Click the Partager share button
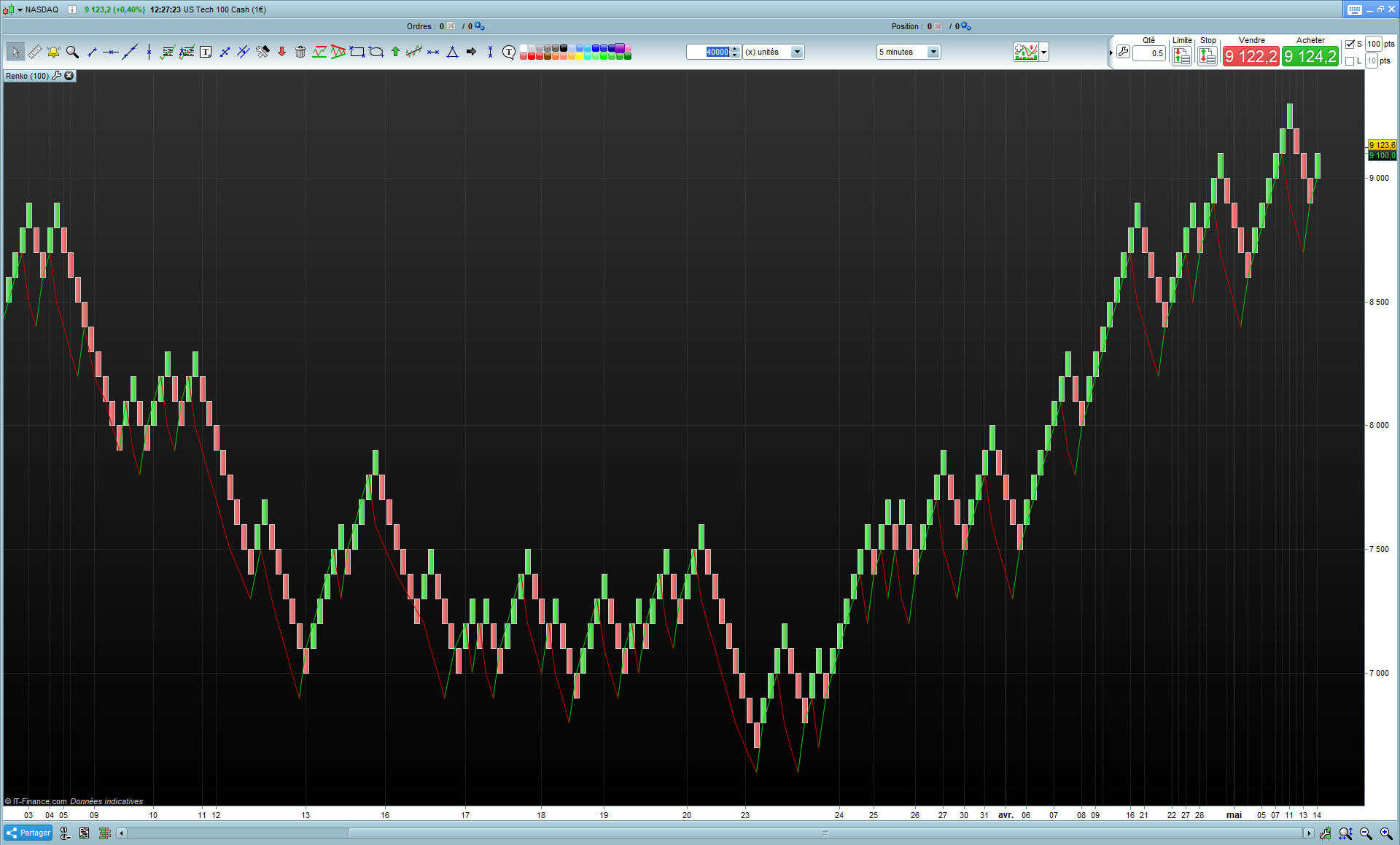The width and height of the screenshot is (1400, 845). pyautogui.click(x=28, y=833)
